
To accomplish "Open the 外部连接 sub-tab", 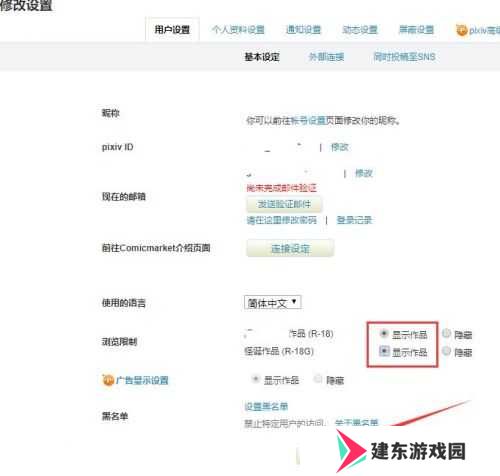I will click(x=326, y=57).
